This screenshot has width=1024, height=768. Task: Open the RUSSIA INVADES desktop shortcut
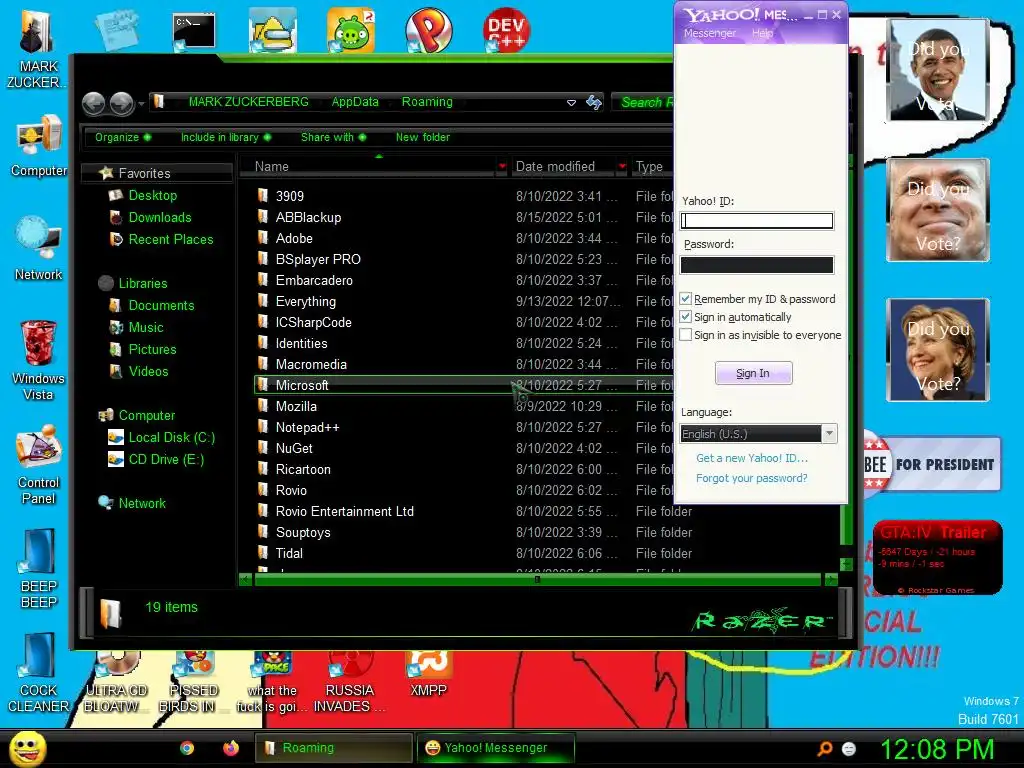(349, 682)
